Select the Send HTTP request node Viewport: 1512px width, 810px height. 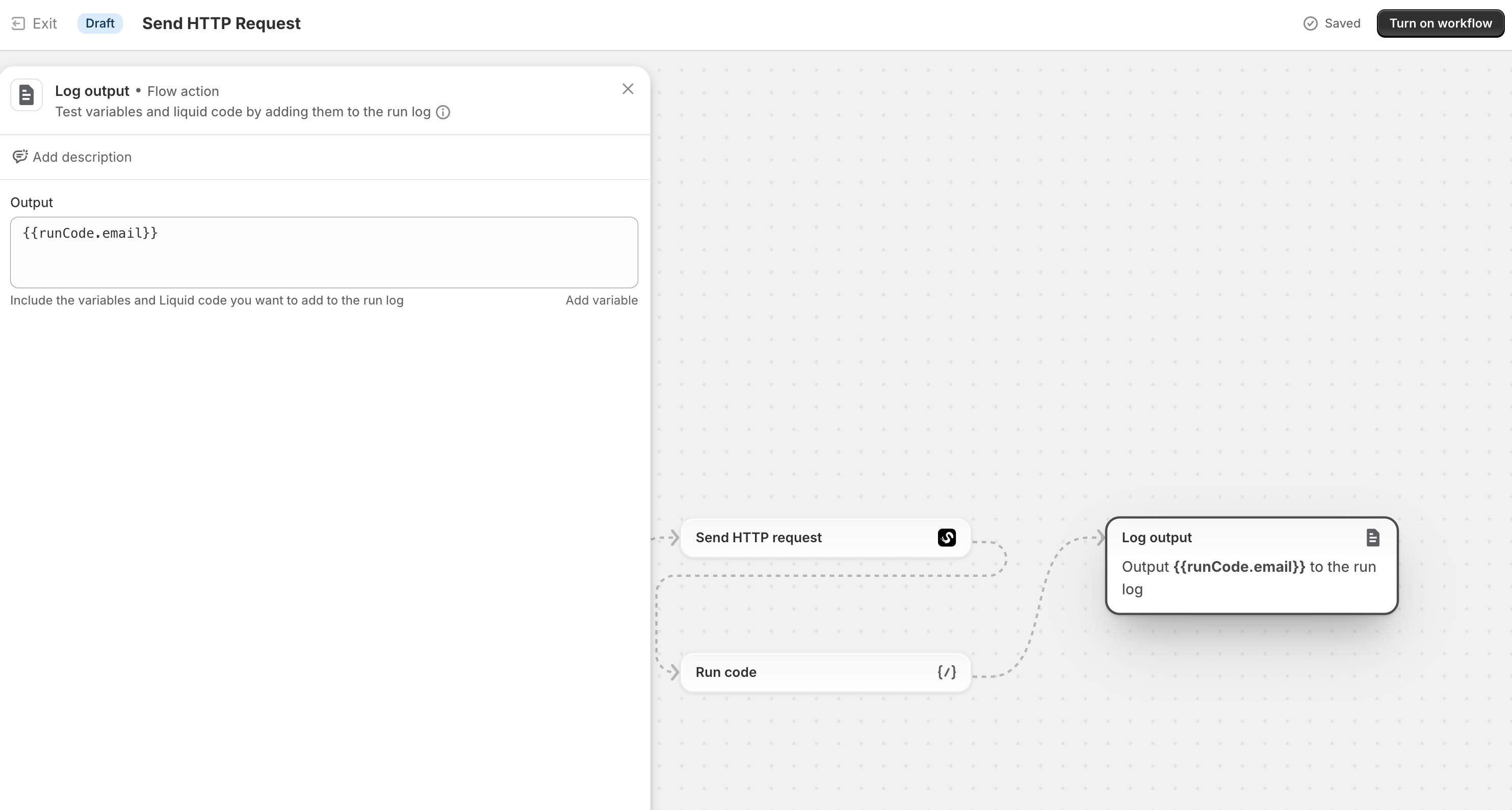(810, 538)
